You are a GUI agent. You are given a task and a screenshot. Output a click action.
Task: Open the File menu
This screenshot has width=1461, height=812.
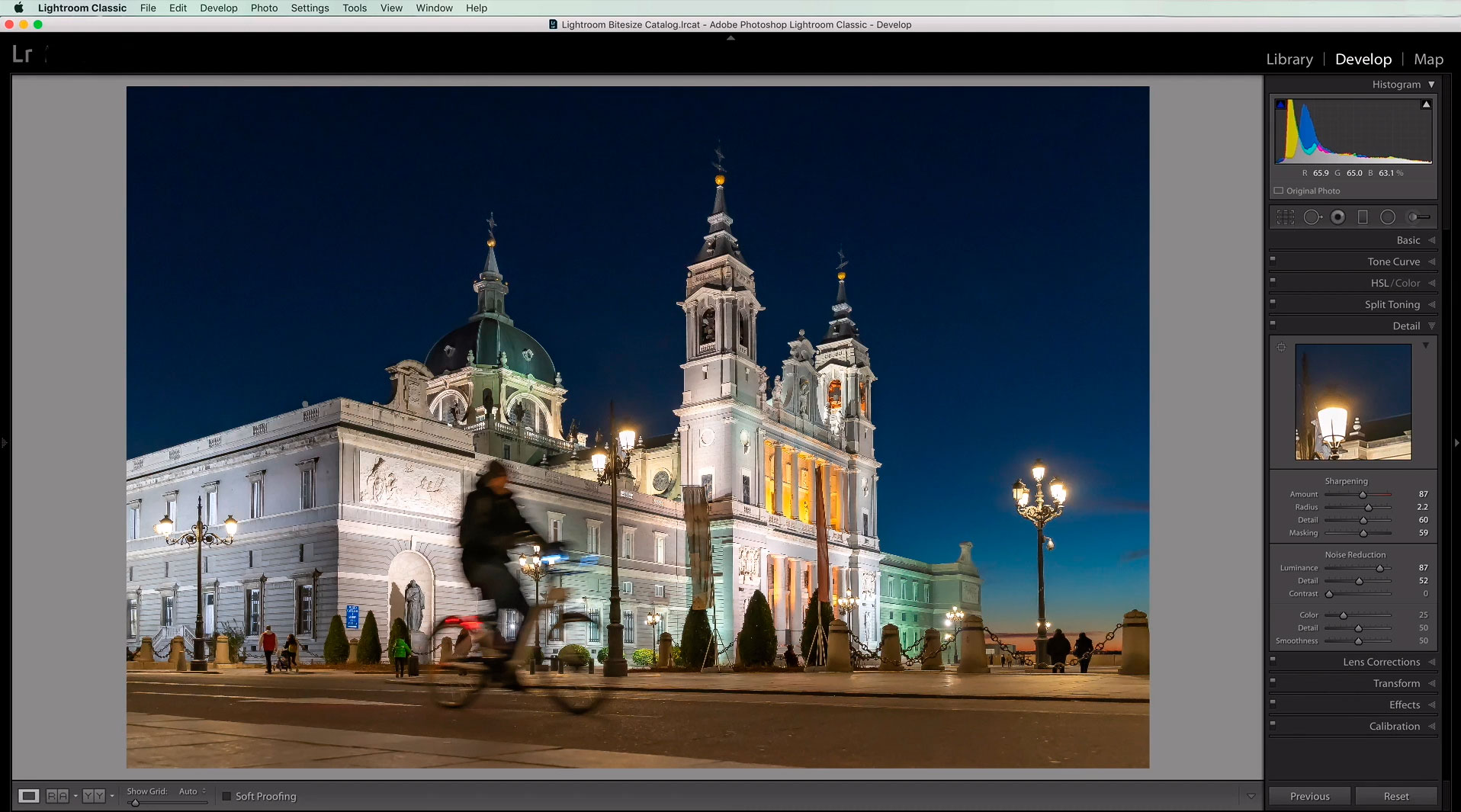click(x=148, y=8)
